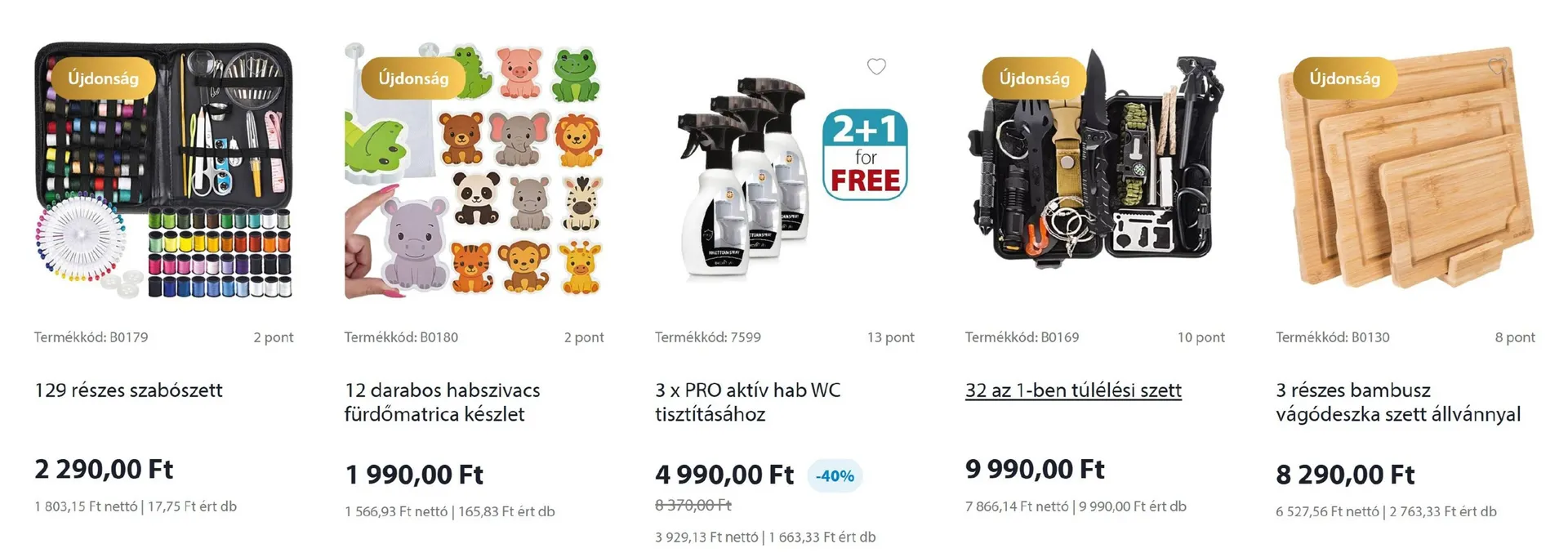Open the 129 részes szabószett product image
Image resolution: width=1568 pixels, height=553 pixels.
[x=163, y=172]
